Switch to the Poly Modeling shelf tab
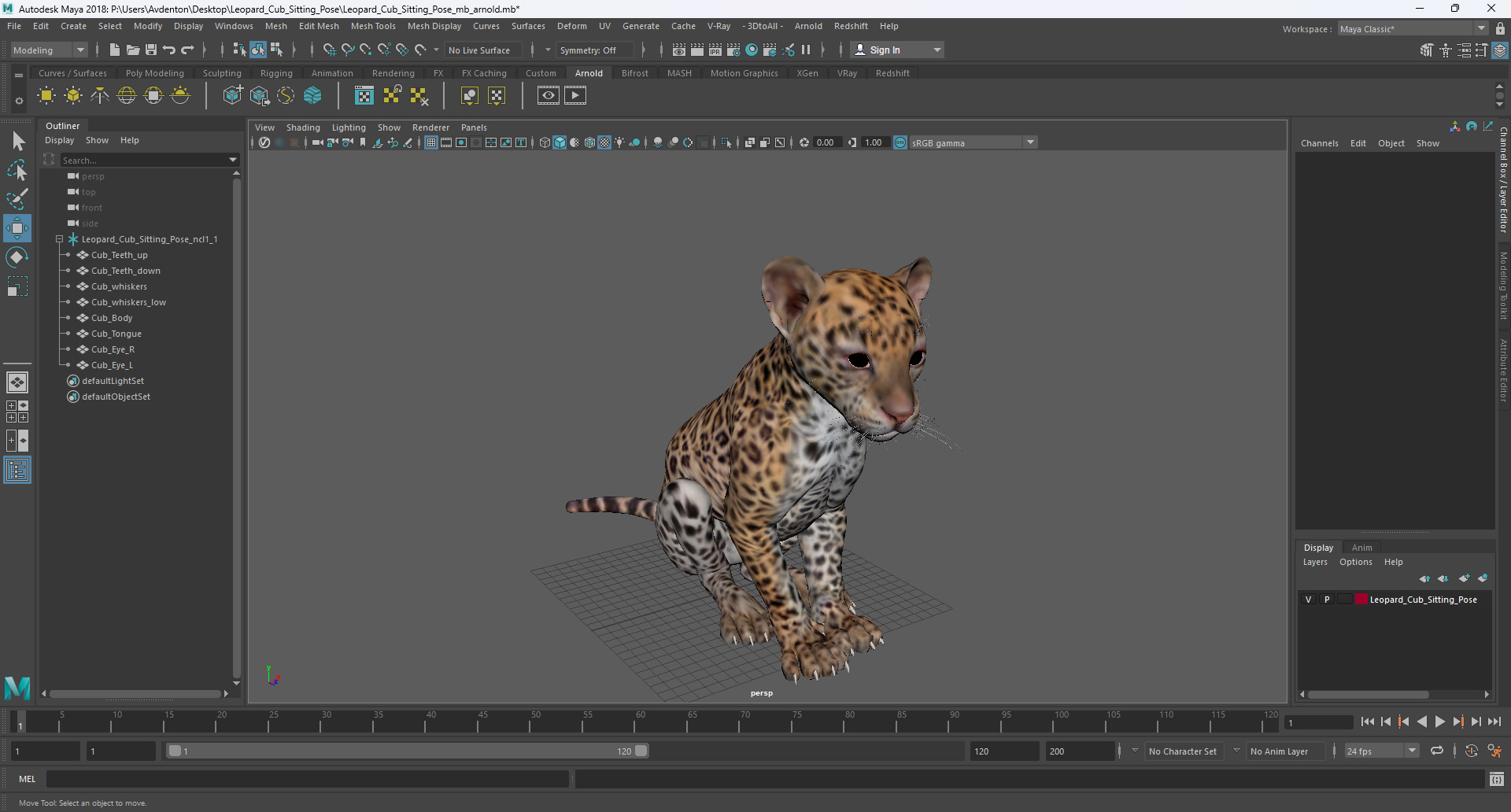The image size is (1511, 812). [x=154, y=73]
